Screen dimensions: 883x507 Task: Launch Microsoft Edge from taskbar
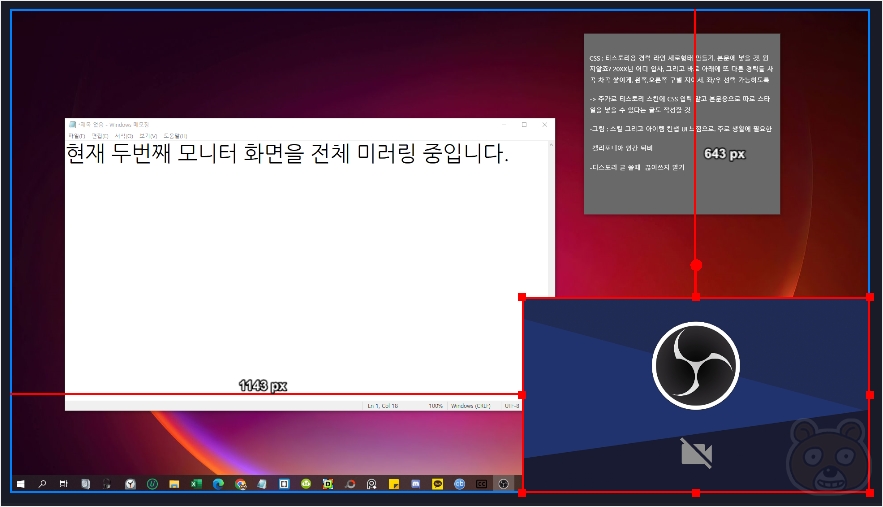[218, 484]
